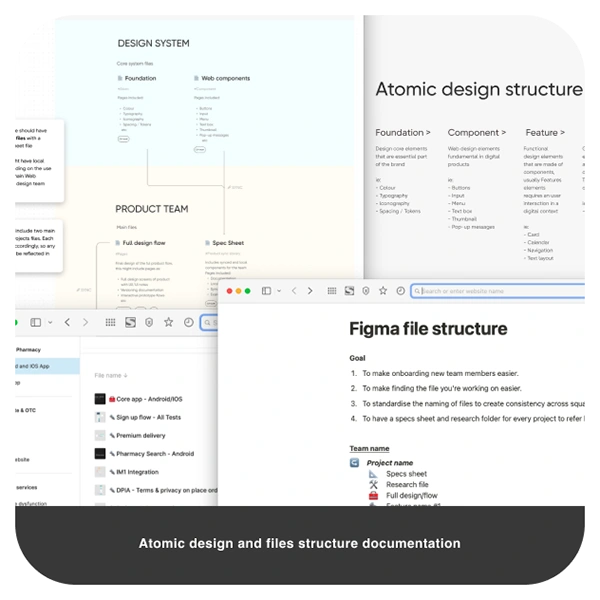
Task: Open the 'IM1 Integration' file
Action: click(137, 472)
